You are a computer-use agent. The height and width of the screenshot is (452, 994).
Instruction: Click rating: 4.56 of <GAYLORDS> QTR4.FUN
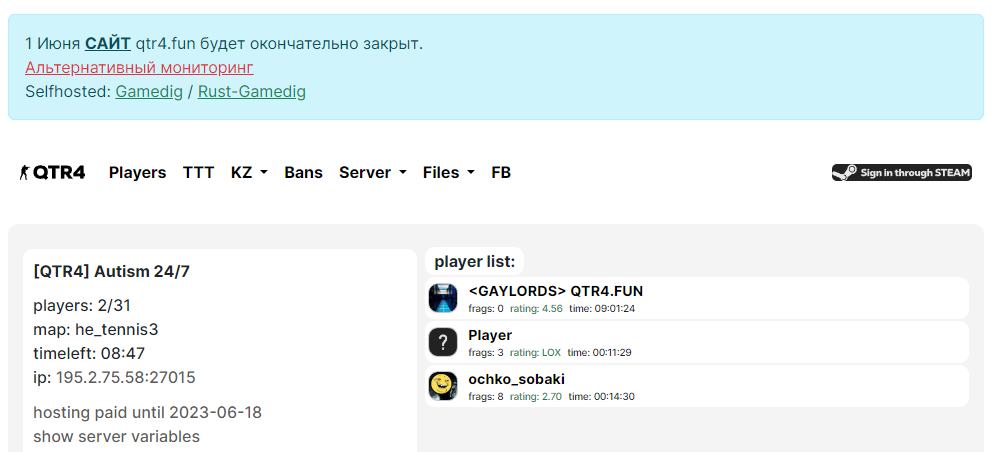click(536, 309)
